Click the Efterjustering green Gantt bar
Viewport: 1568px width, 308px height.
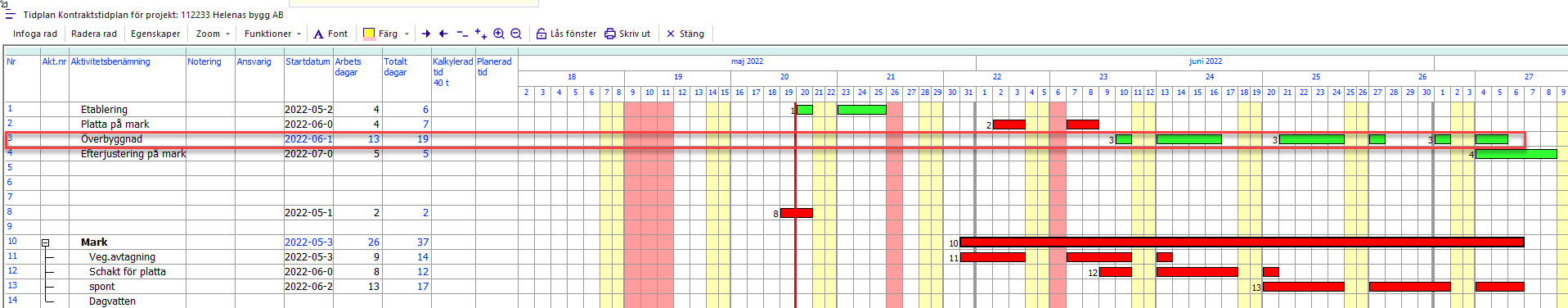pos(1516,154)
